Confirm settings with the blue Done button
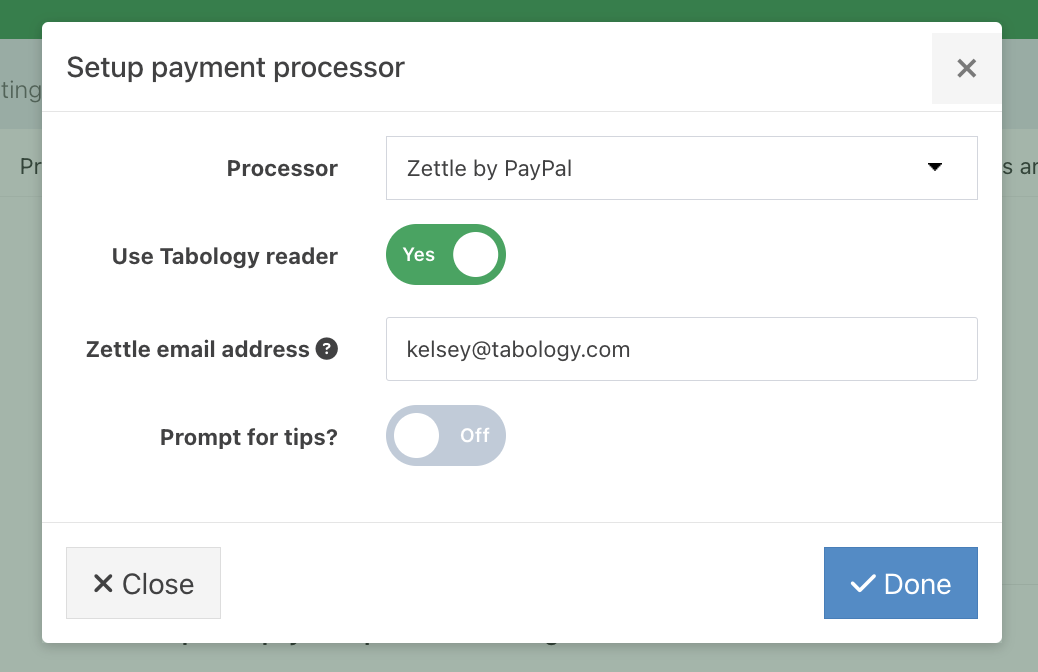Screen dimensions: 1038x672 click(x=900, y=583)
